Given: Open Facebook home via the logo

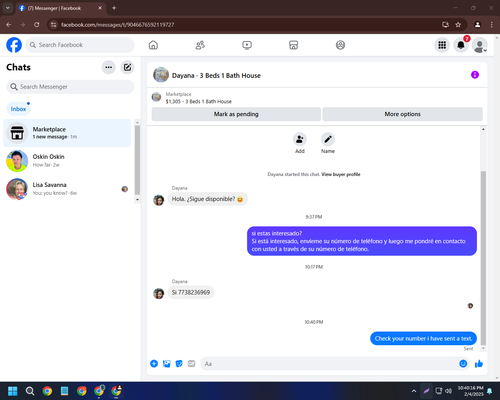Looking at the screenshot, I should (x=14, y=45).
